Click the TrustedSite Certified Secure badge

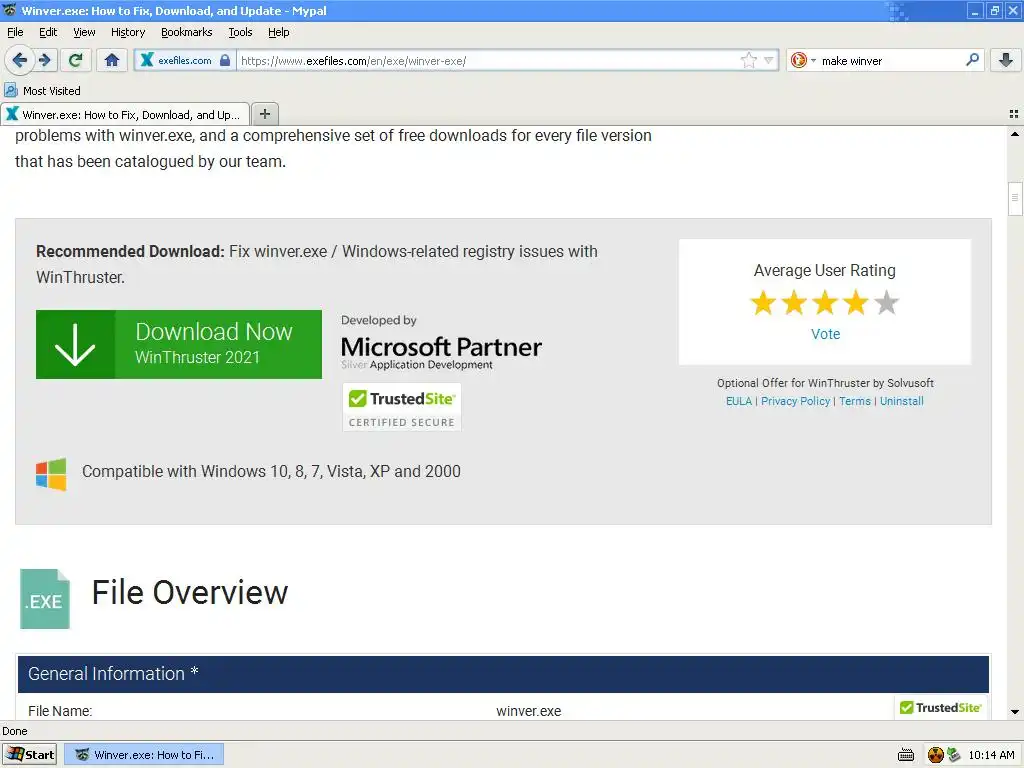click(402, 407)
